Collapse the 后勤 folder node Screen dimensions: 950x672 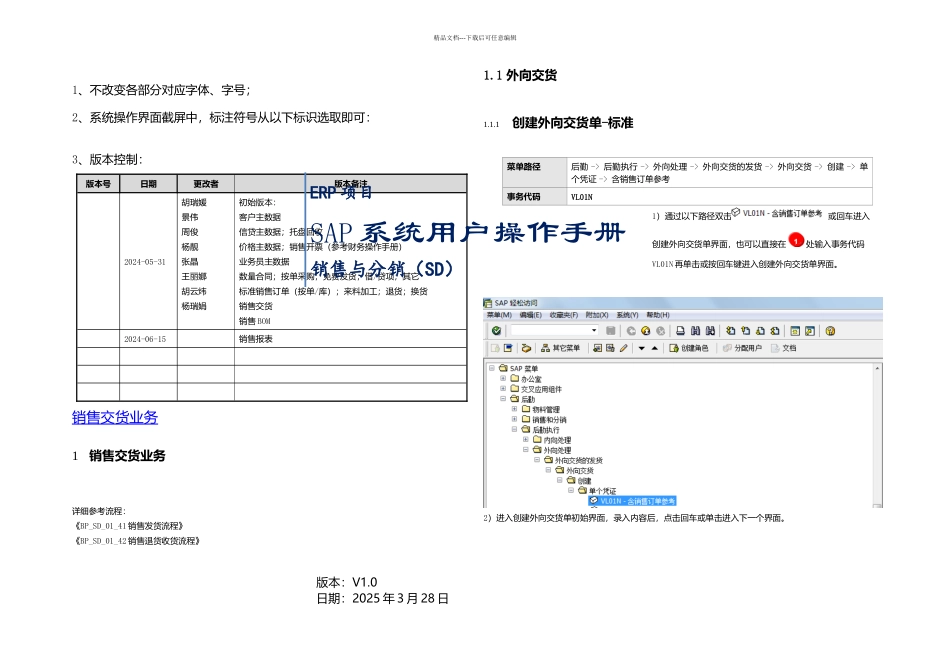click(503, 399)
